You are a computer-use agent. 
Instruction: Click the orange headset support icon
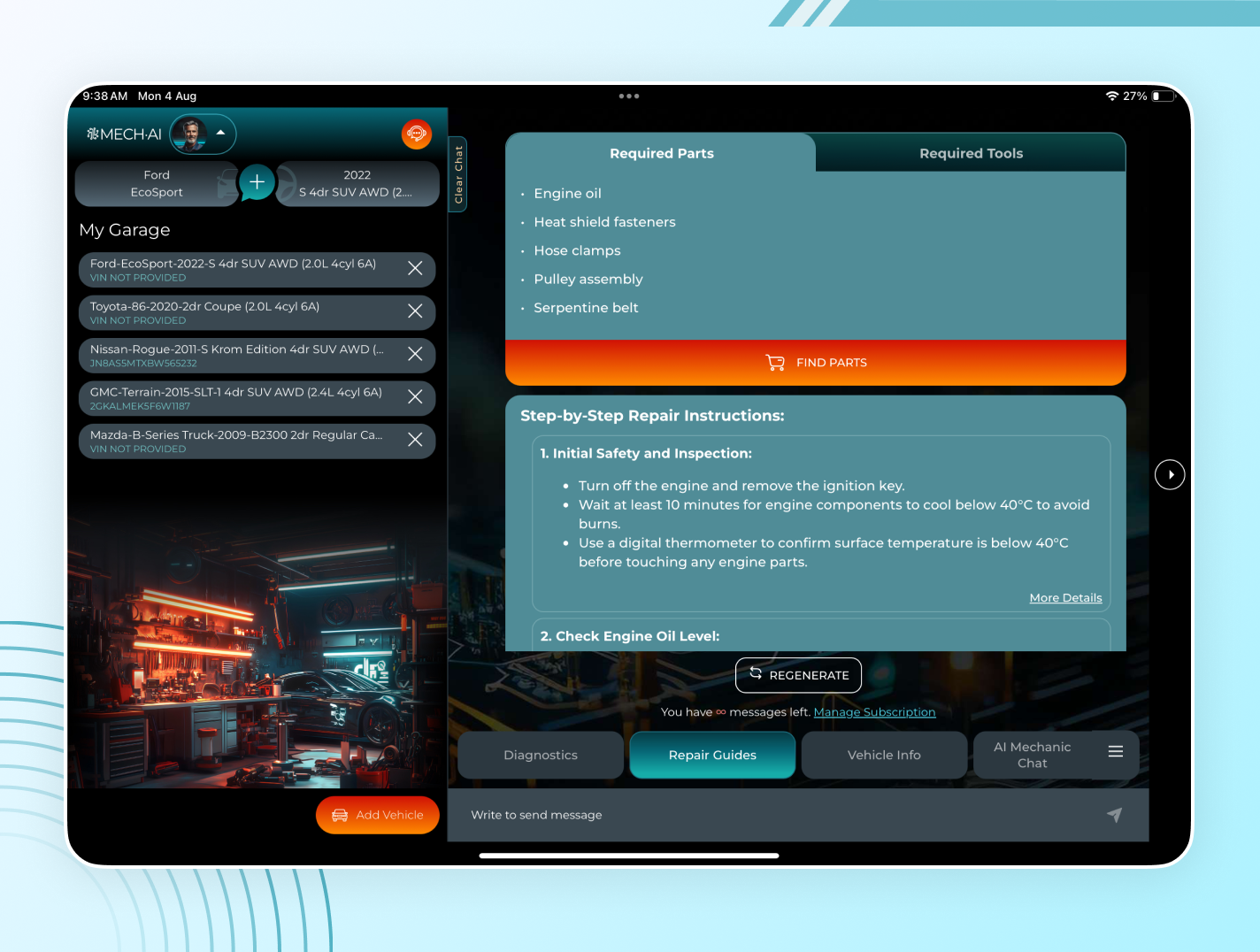(x=416, y=134)
